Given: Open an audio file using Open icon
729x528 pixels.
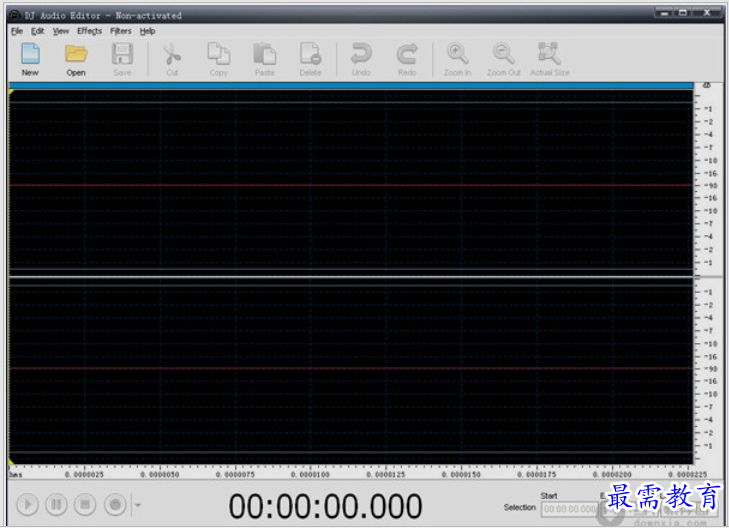Looking at the screenshot, I should (76, 59).
